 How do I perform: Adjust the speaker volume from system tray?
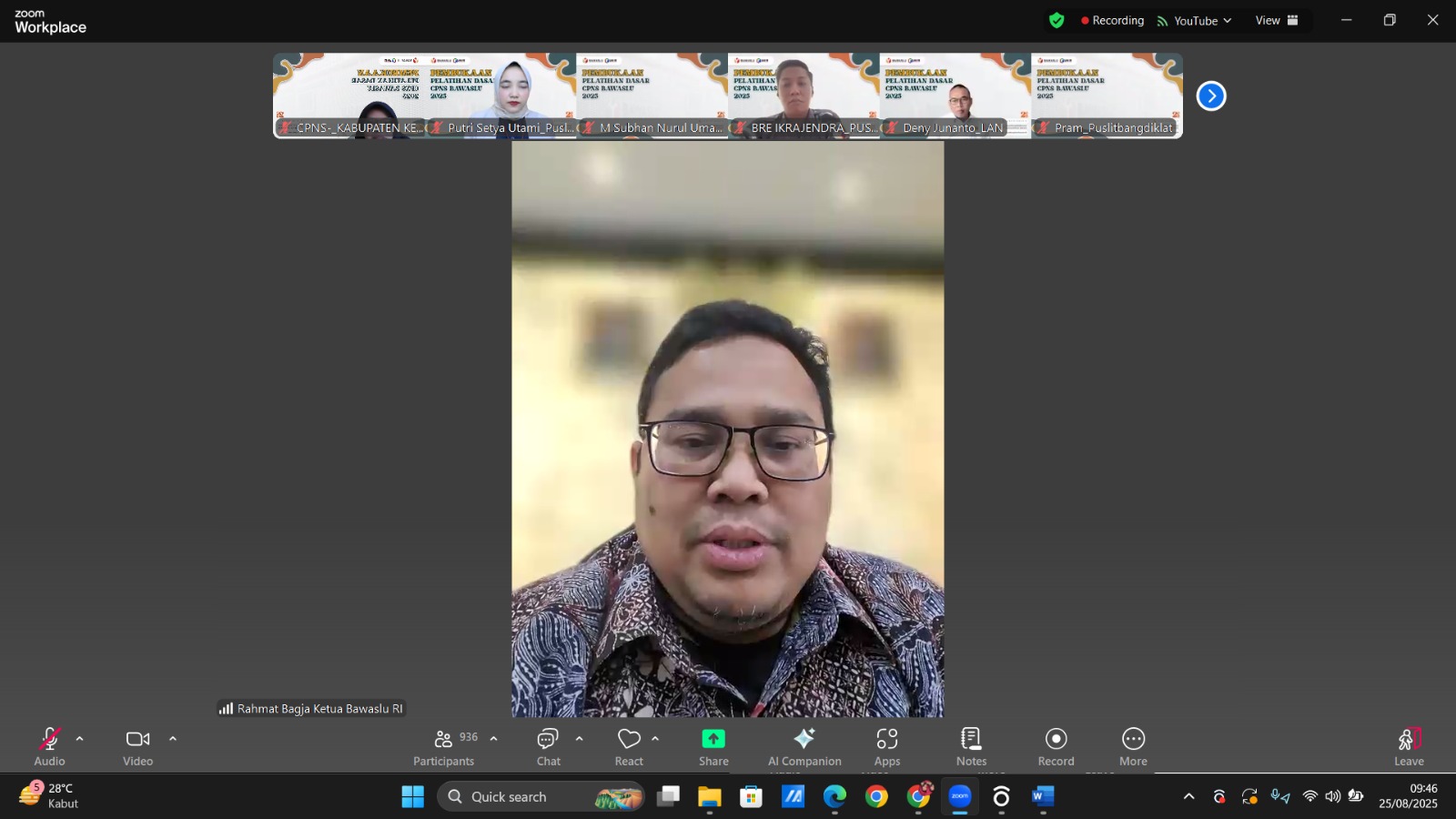tap(1330, 795)
